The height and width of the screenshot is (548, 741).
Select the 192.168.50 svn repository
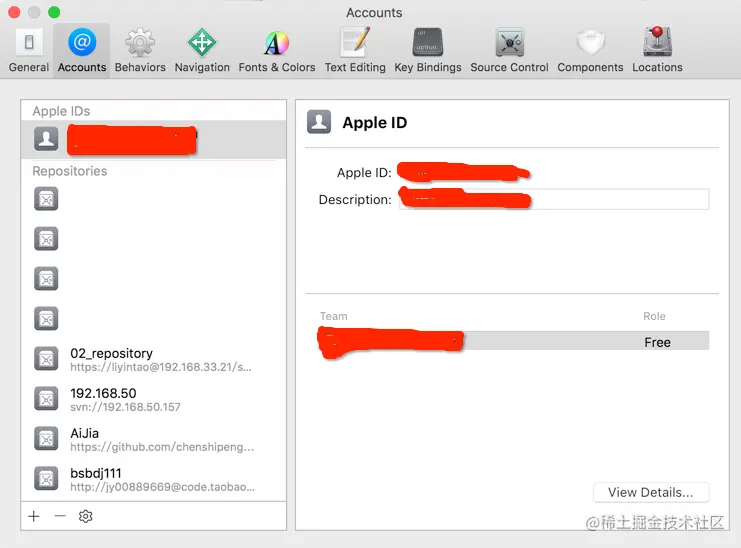click(x=154, y=399)
